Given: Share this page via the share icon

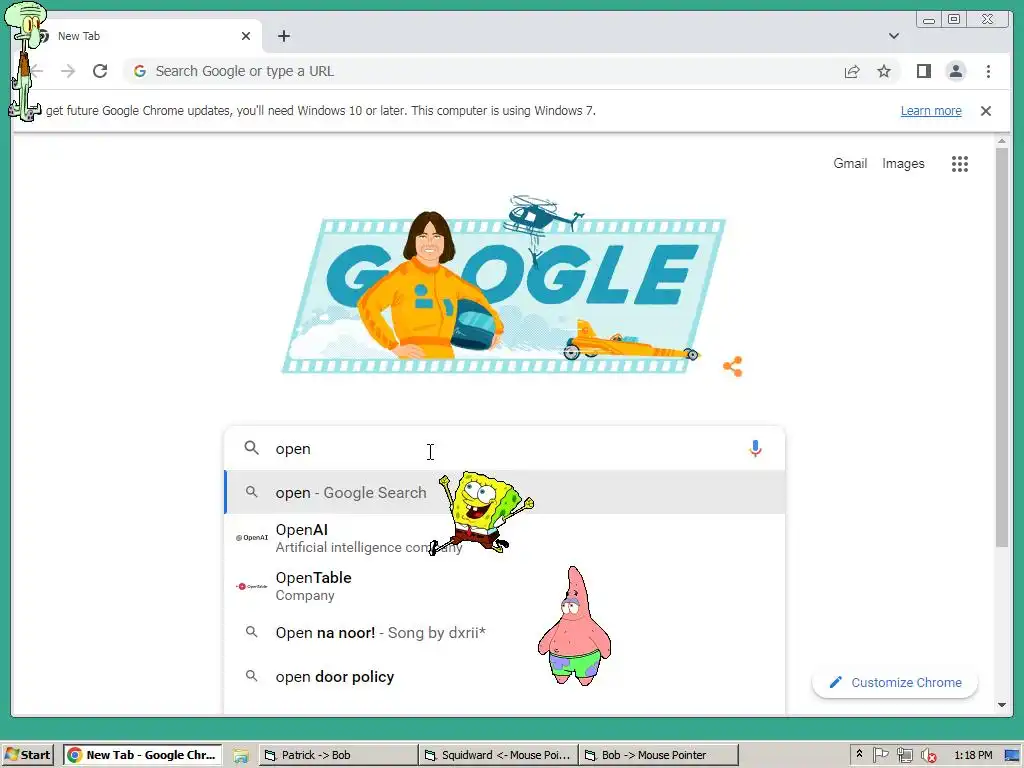Looking at the screenshot, I should pyautogui.click(x=852, y=71).
